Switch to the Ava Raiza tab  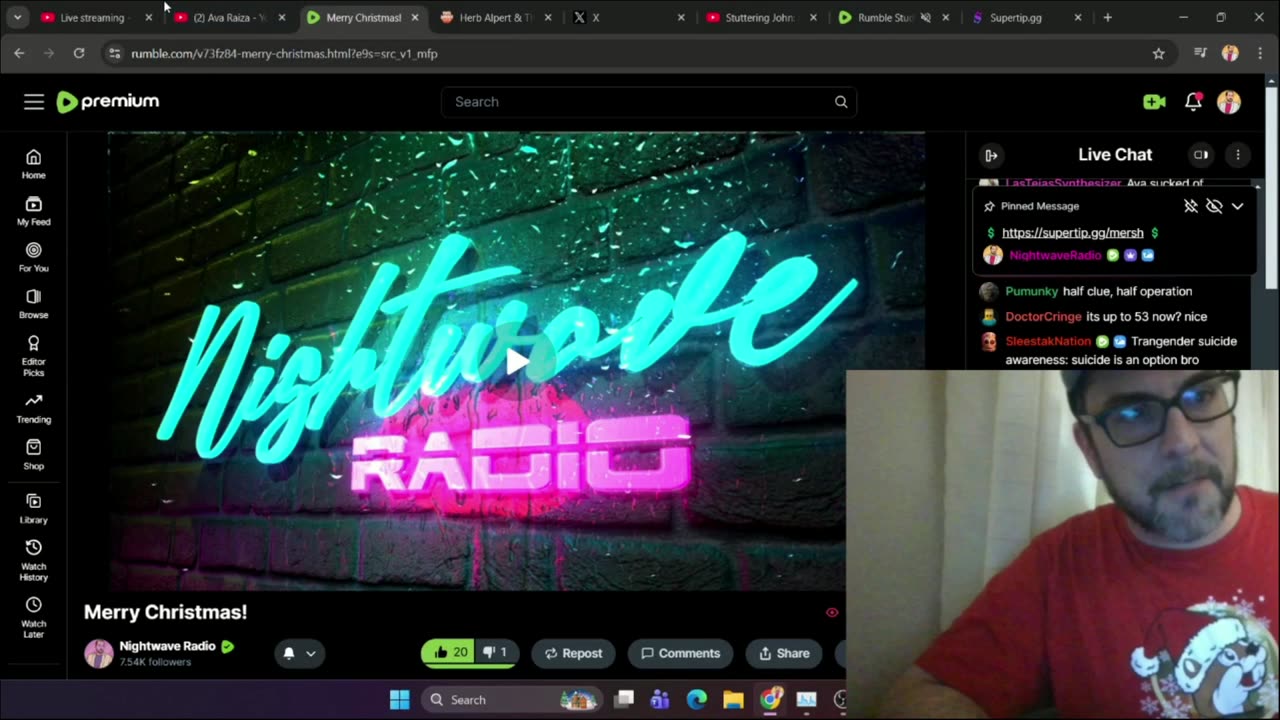[230, 18]
